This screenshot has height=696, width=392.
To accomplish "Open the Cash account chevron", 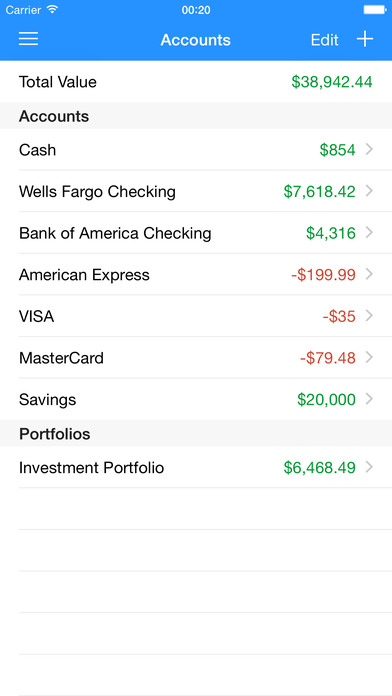I will (369, 150).
